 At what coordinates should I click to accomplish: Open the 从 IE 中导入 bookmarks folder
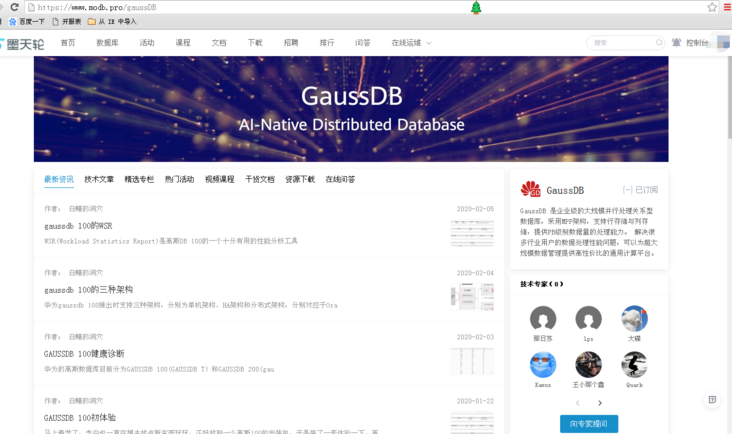(112, 21)
